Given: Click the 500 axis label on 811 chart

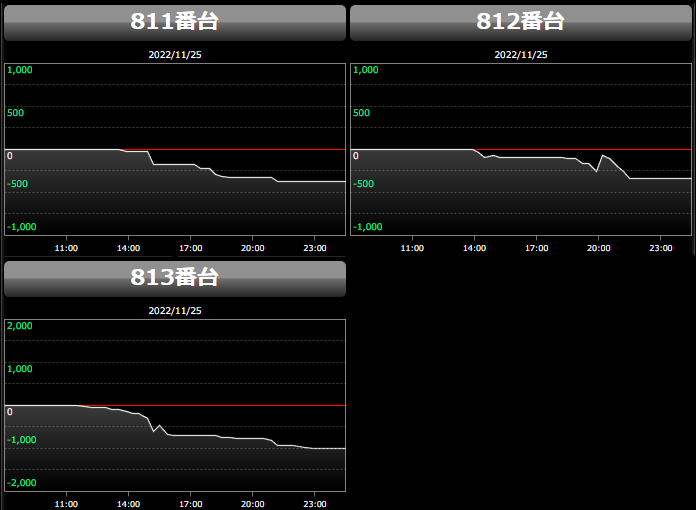Looking at the screenshot, I should pos(16,113).
